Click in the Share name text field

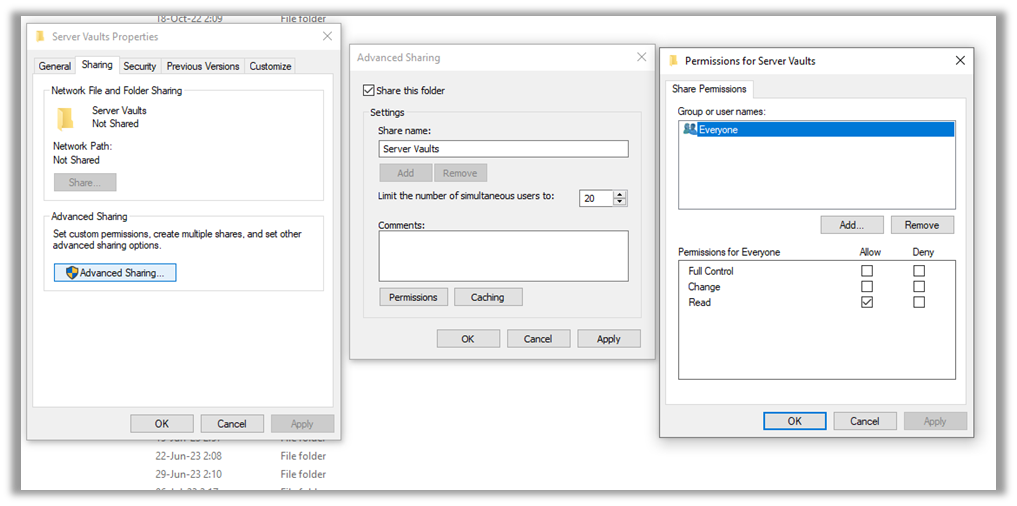click(x=503, y=149)
